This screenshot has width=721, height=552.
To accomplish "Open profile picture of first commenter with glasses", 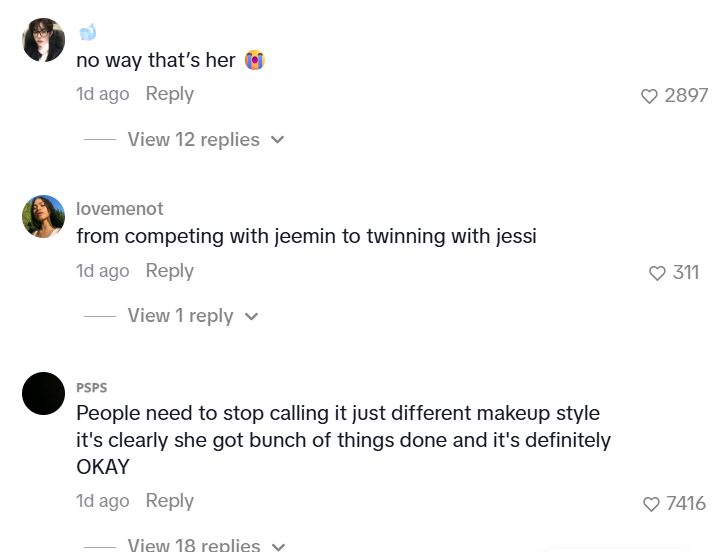I will pyautogui.click(x=44, y=40).
